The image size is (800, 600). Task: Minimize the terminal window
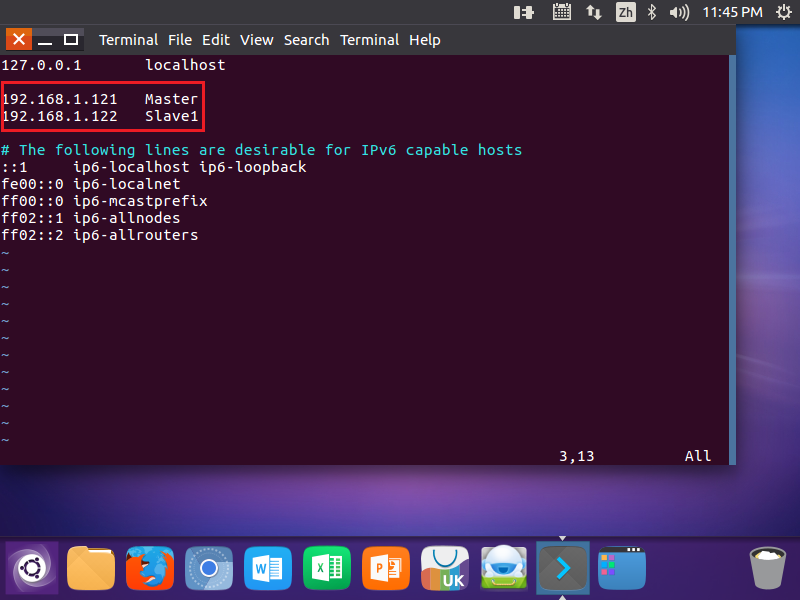point(45,40)
